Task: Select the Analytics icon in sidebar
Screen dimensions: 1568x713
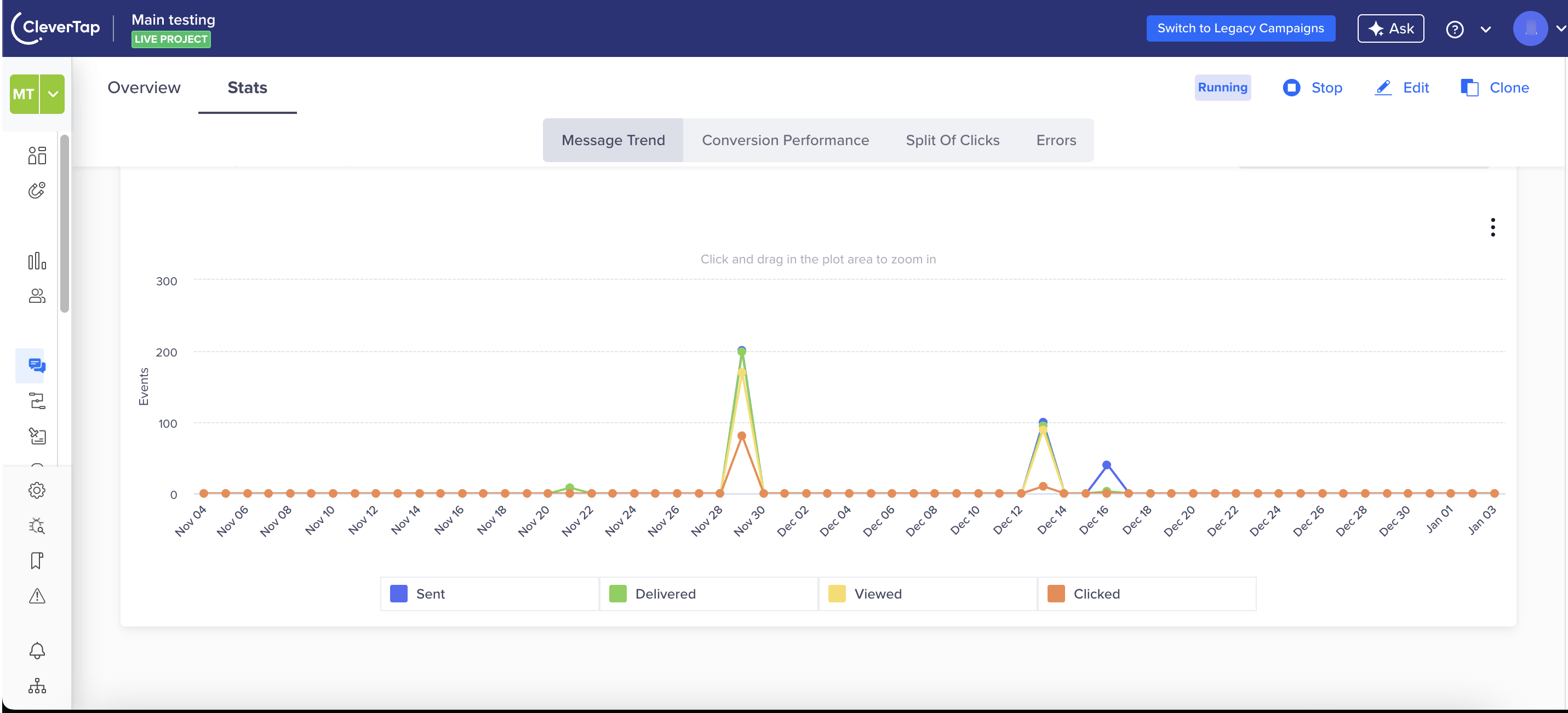Action: point(35,261)
